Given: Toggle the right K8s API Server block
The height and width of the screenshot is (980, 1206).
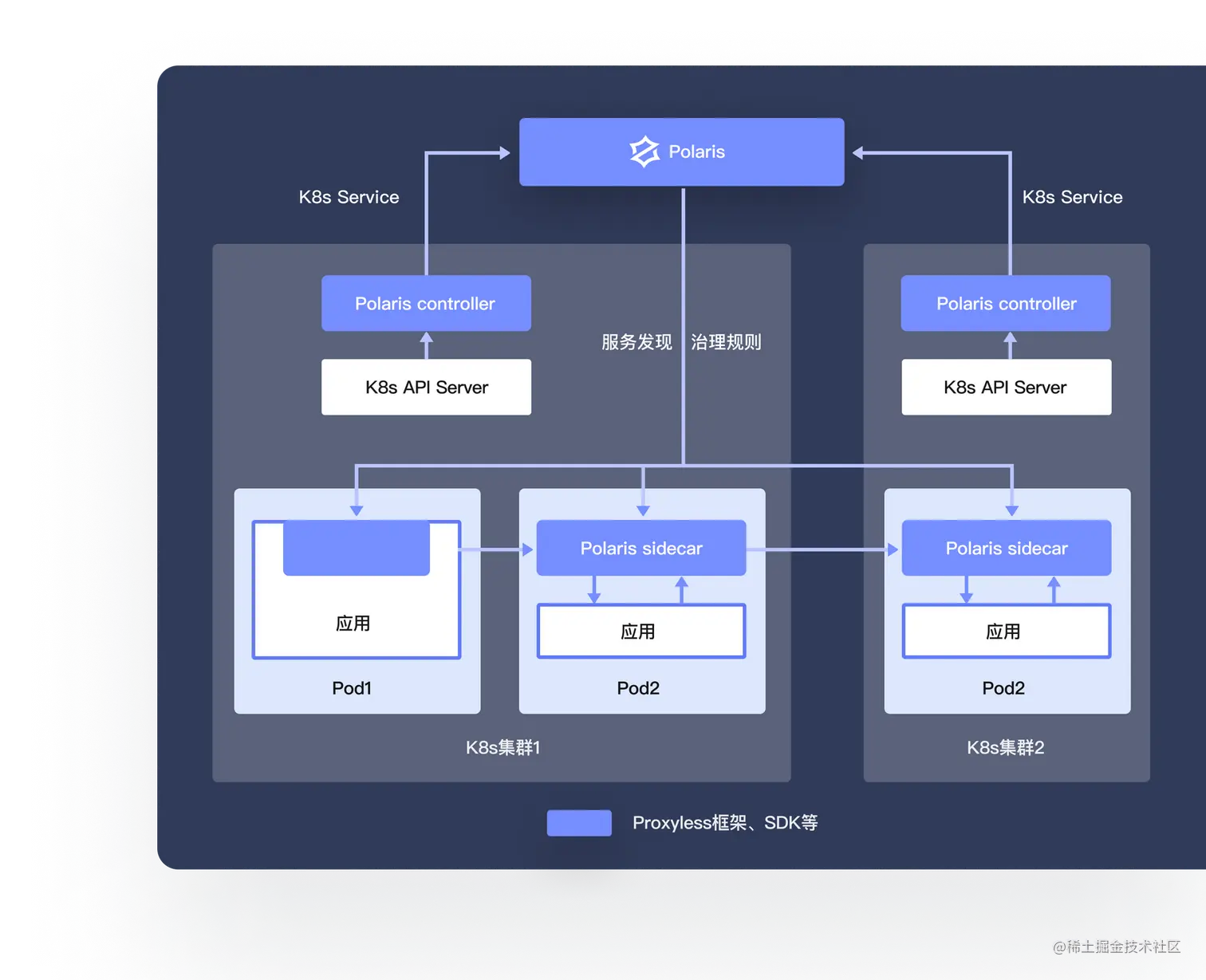Looking at the screenshot, I should click(1006, 387).
